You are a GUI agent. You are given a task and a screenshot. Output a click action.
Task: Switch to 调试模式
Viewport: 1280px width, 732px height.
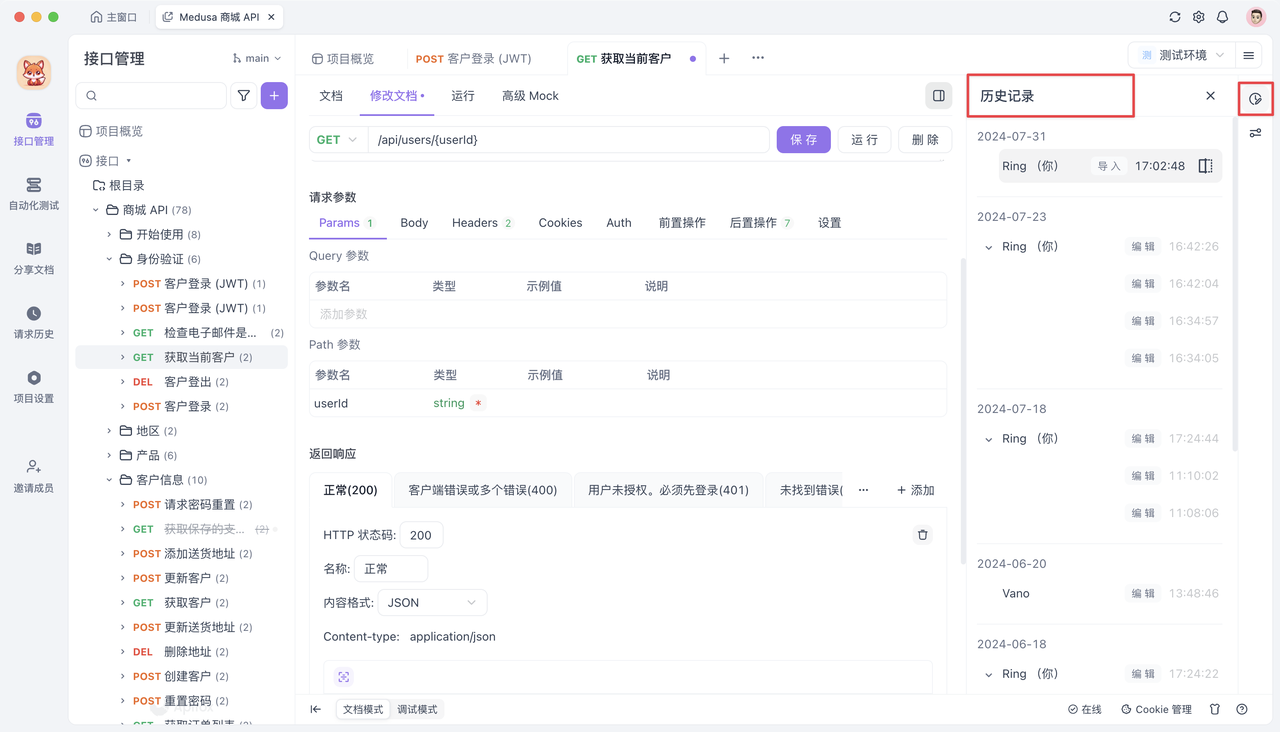pos(417,709)
